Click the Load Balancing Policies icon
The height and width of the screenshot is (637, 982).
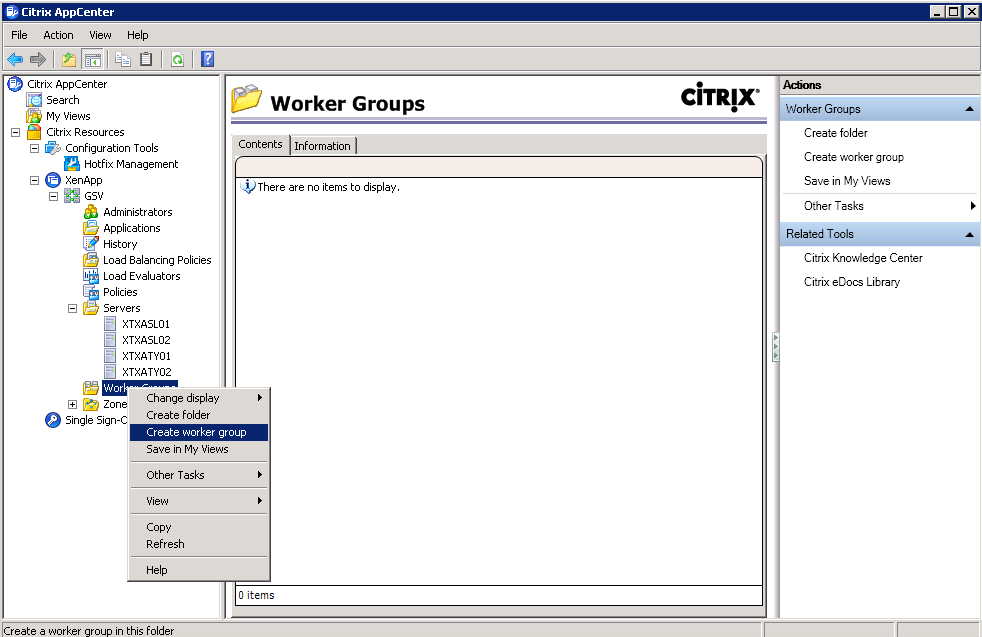click(x=91, y=260)
